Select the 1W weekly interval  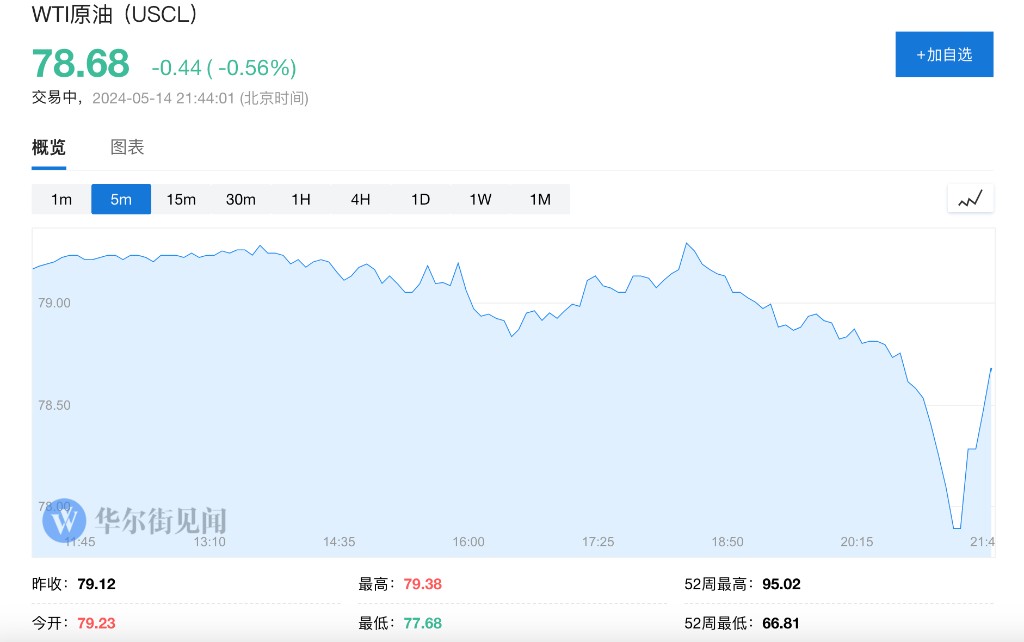pos(480,199)
